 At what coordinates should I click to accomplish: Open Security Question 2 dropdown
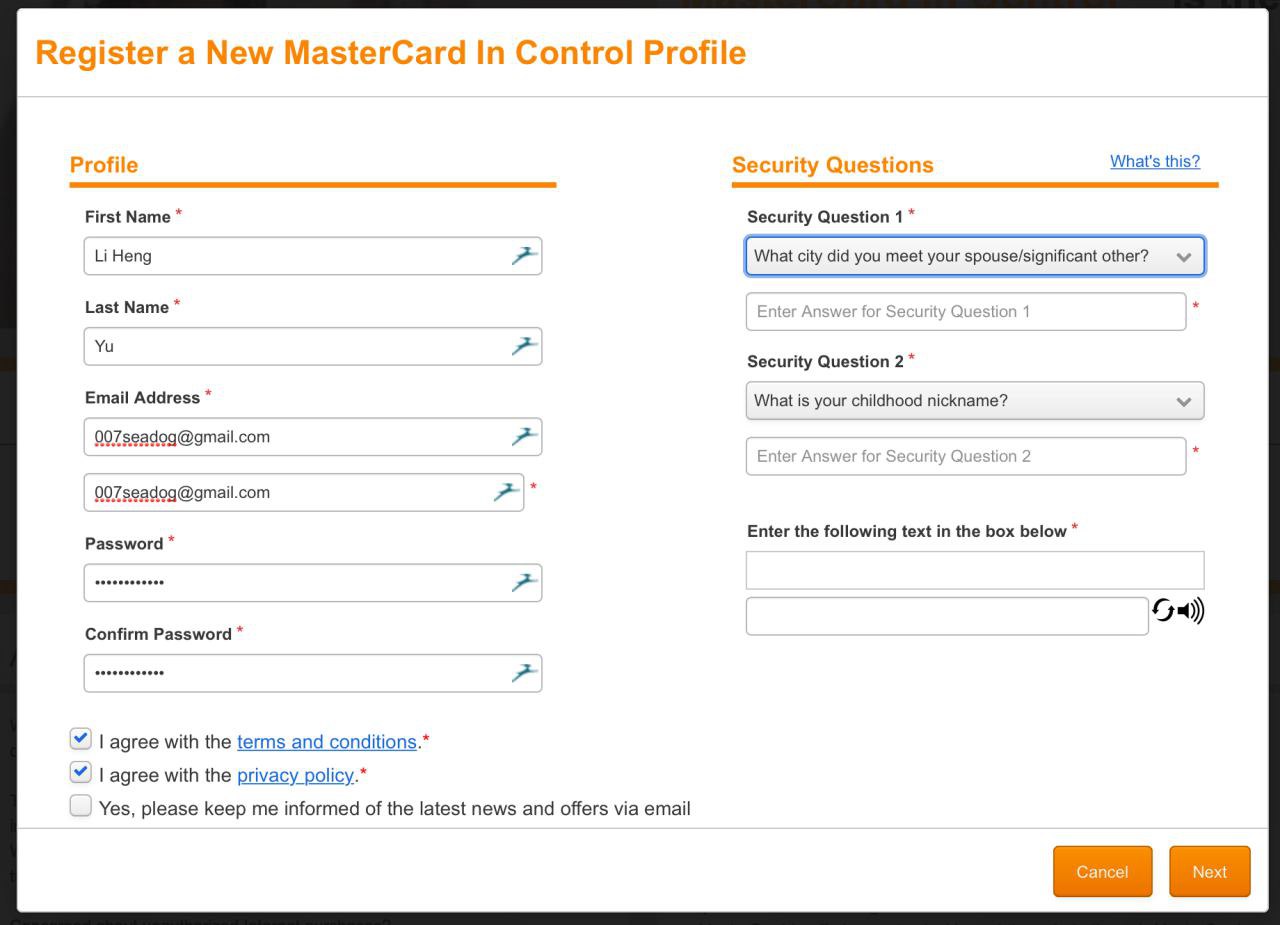(975, 401)
